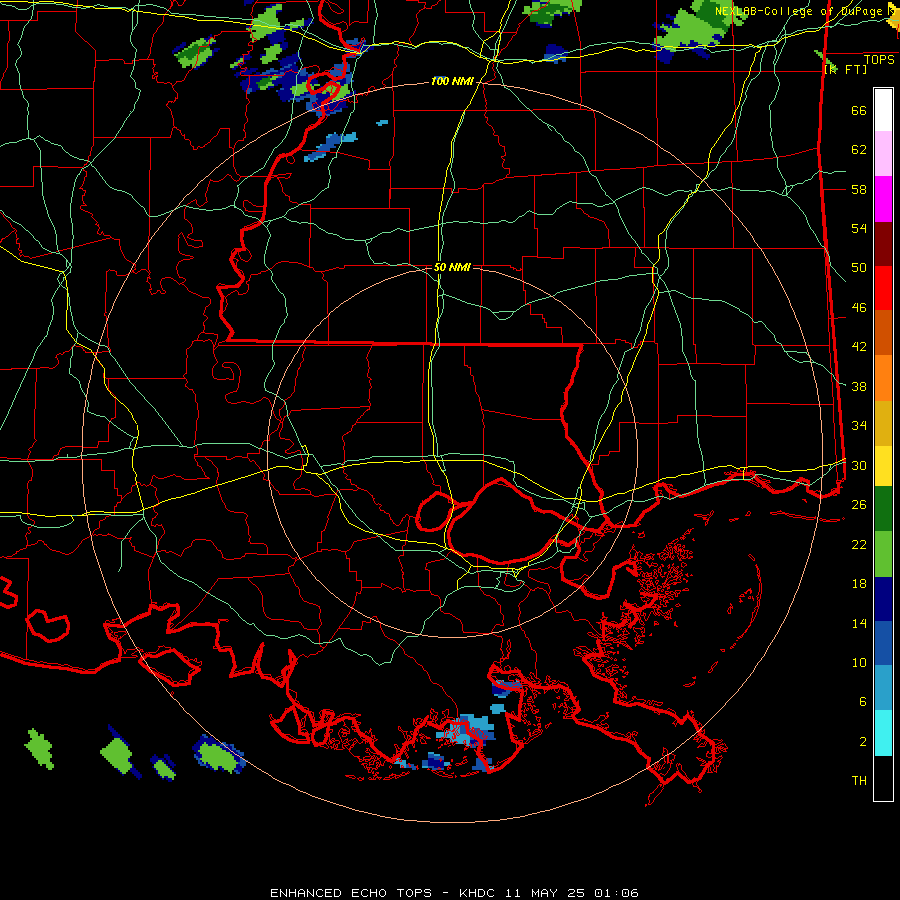Click the dark maroon swatch between 54 and 50

[883, 244]
